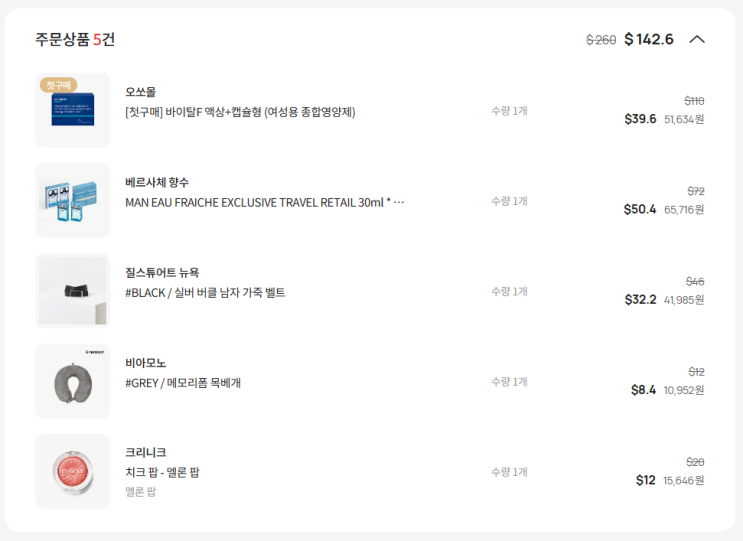Click the 주문상품 5건 header
The height and width of the screenshot is (541, 743).
coord(75,40)
